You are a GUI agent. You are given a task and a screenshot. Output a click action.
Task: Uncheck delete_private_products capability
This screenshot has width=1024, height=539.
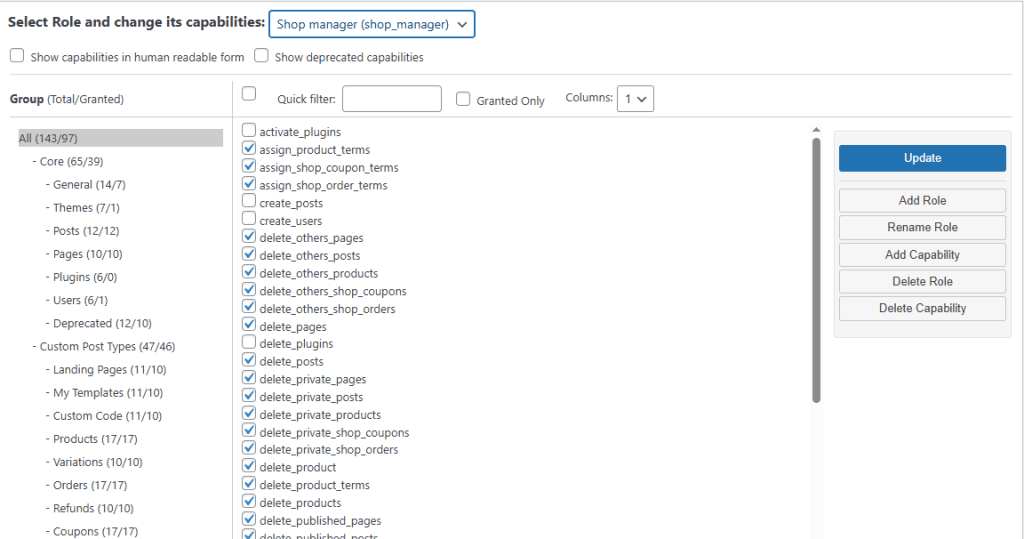click(x=249, y=413)
